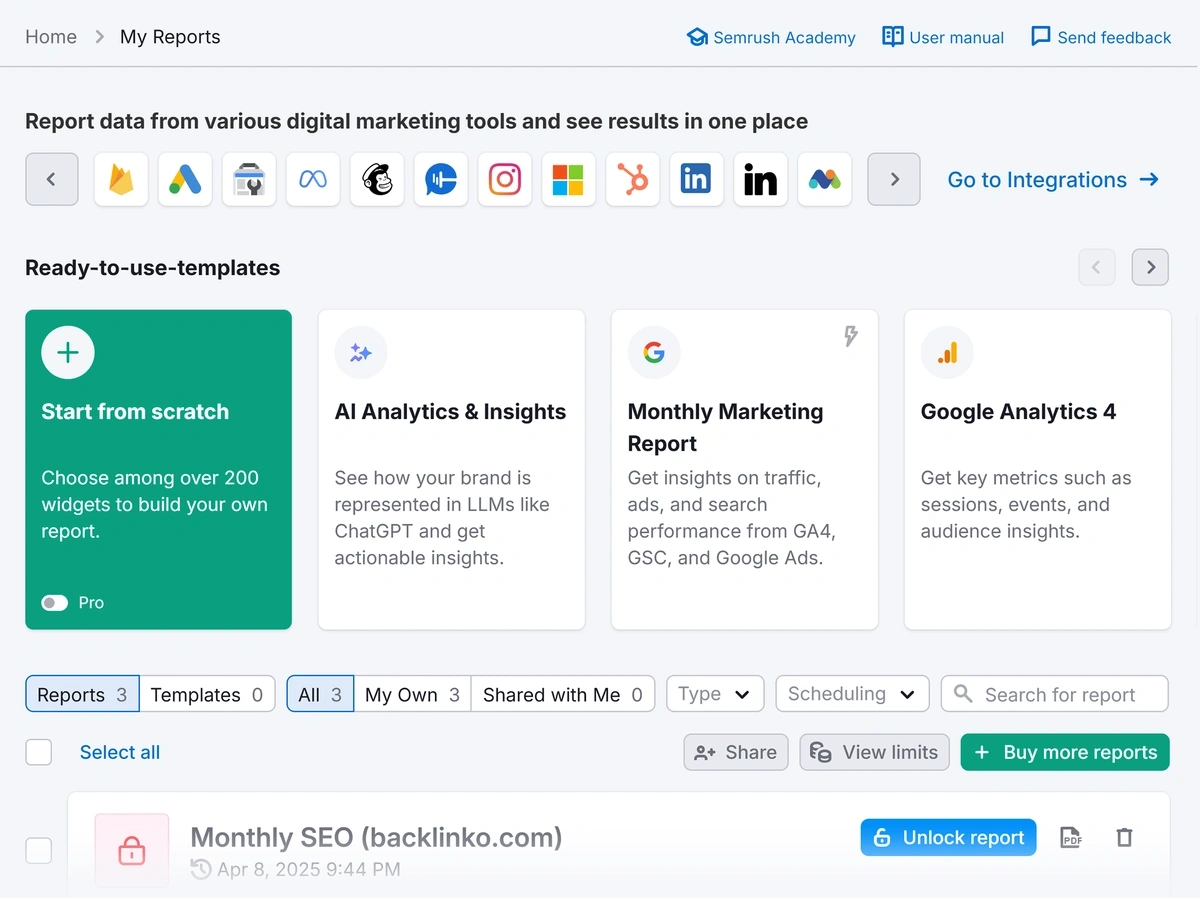The image size is (1200, 898).
Task: Open Monthly Marketing Report template title
Action: [x=726, y=427]
